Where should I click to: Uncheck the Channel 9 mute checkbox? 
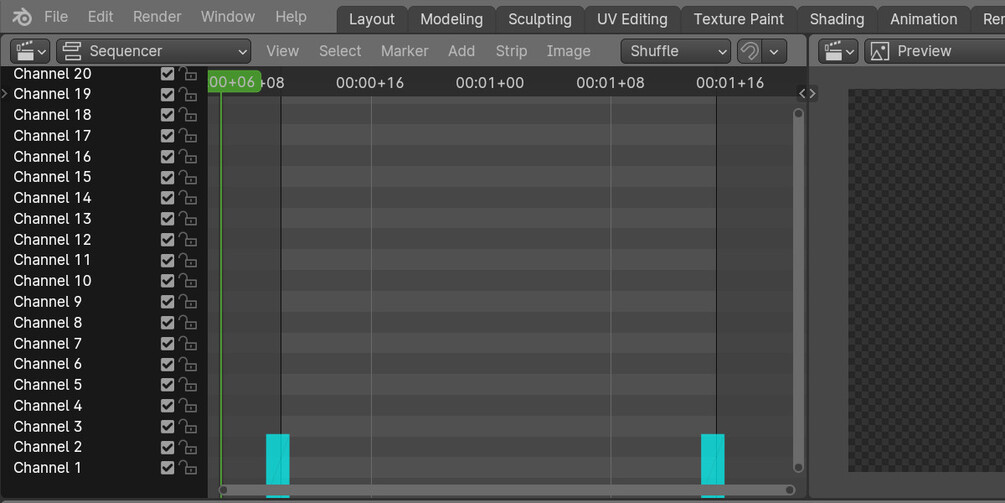pos(167,302)
